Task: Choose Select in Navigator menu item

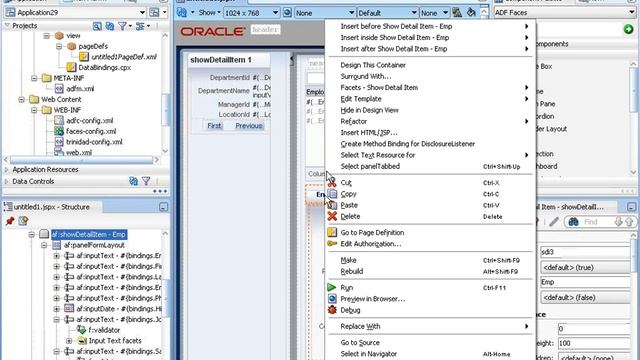Action: point(430,354)
